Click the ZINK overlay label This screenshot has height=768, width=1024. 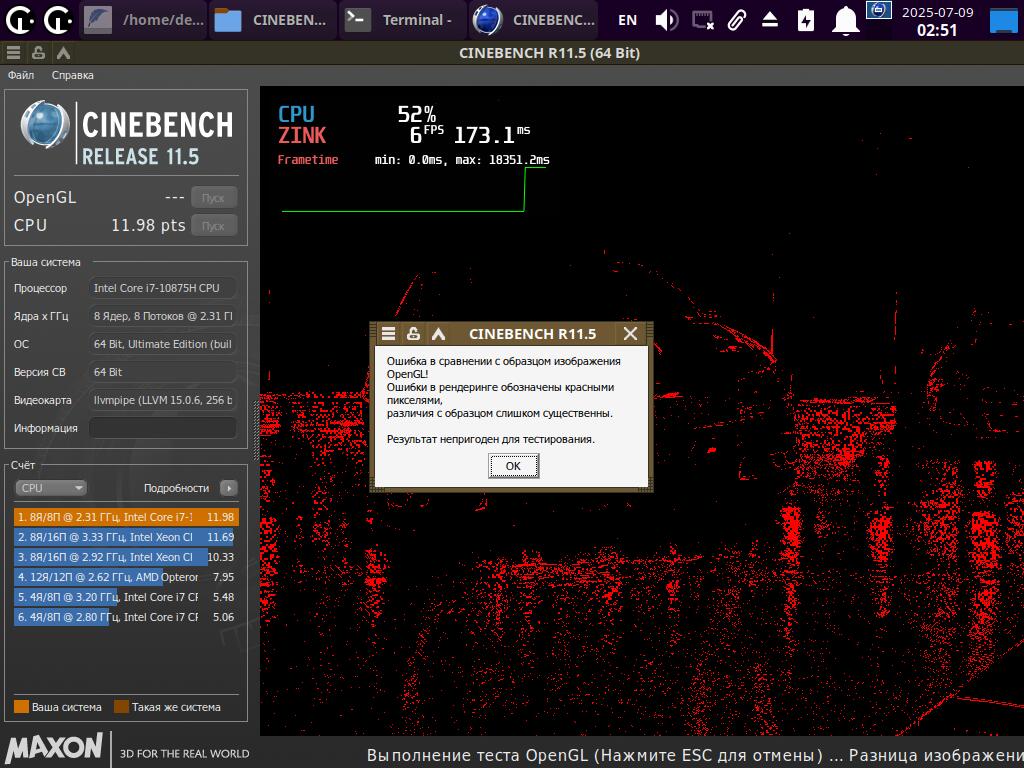coord(302,135)
